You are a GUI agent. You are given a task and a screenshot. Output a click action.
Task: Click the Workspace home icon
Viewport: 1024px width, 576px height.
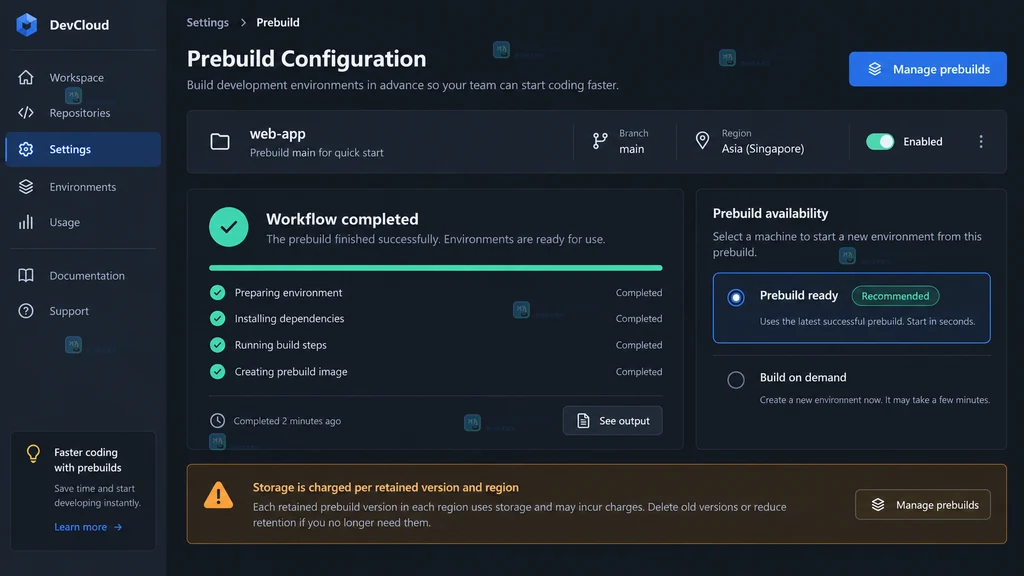[25, 77]
